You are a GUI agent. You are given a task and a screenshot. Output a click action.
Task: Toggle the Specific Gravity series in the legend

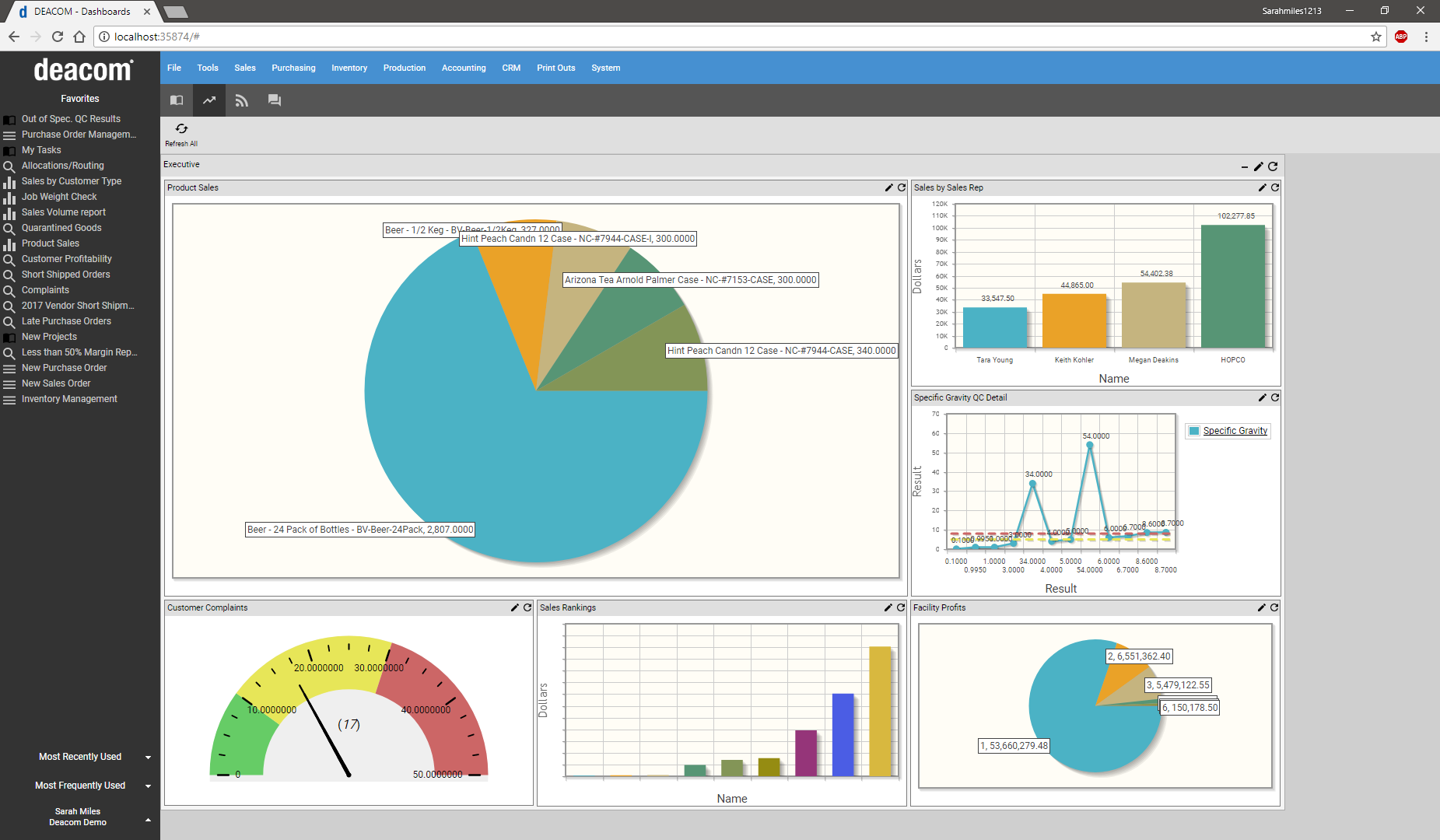(1228, 430)
